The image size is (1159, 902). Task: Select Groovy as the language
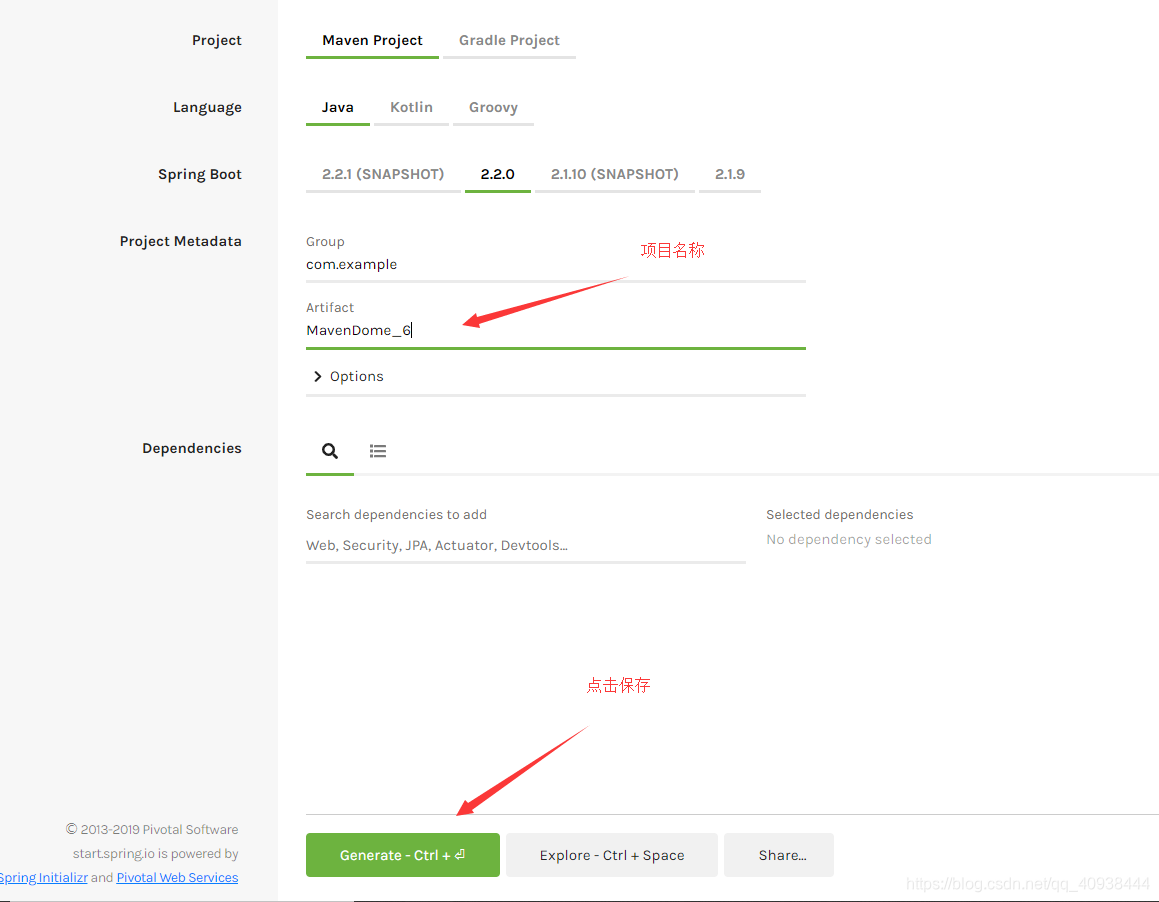(x=493, y=107)
